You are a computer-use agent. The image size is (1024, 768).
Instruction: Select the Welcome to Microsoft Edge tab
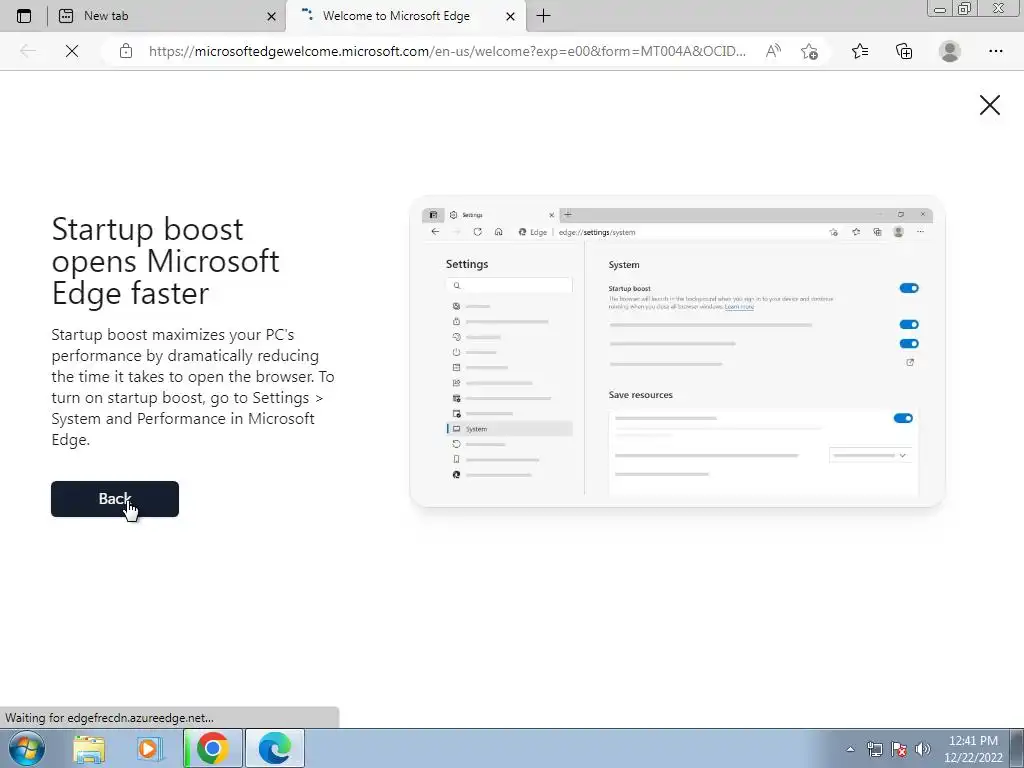point(405,16)
